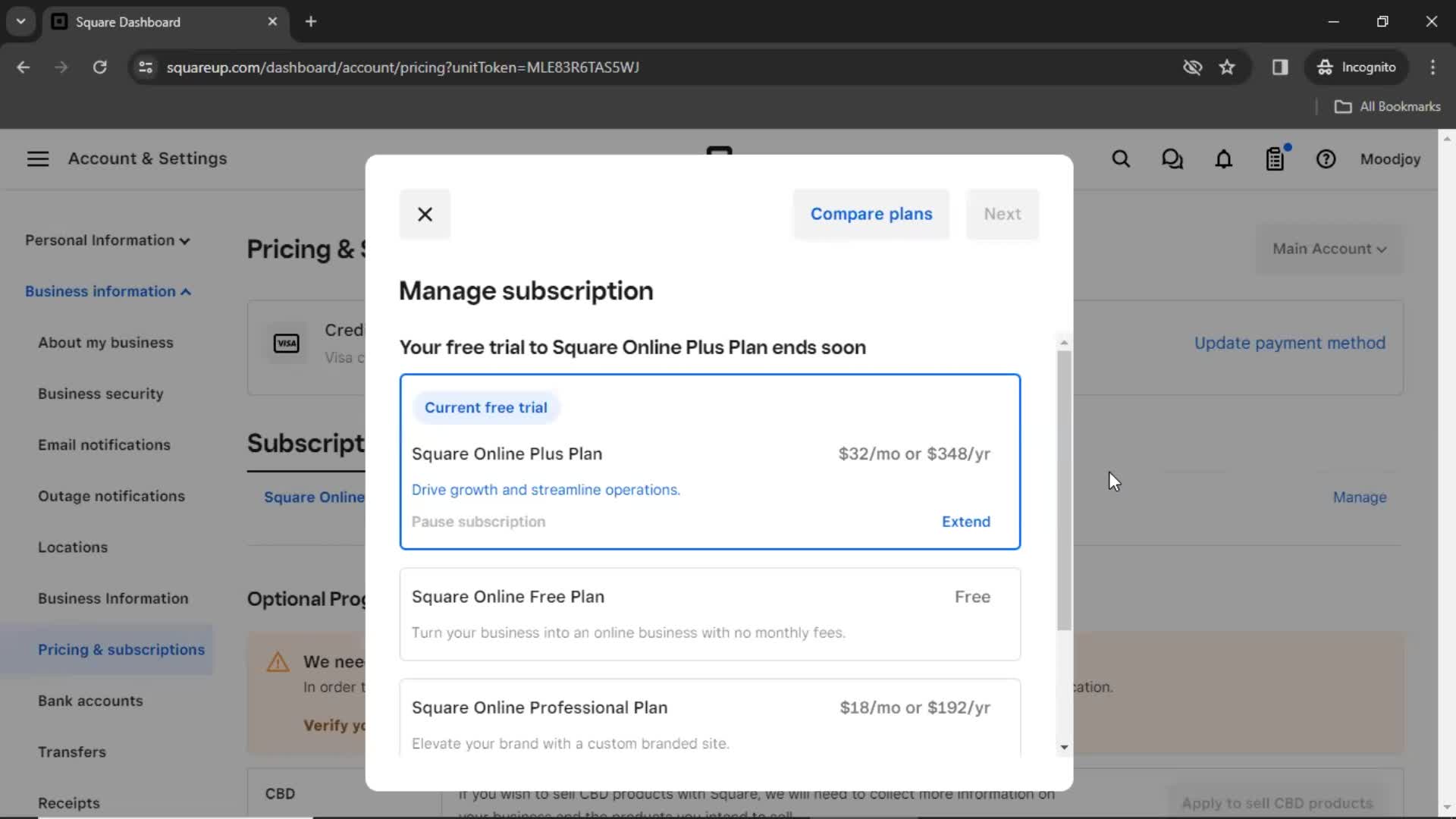Extend the current free trial

pyautogui.click(x=966, y=522)
